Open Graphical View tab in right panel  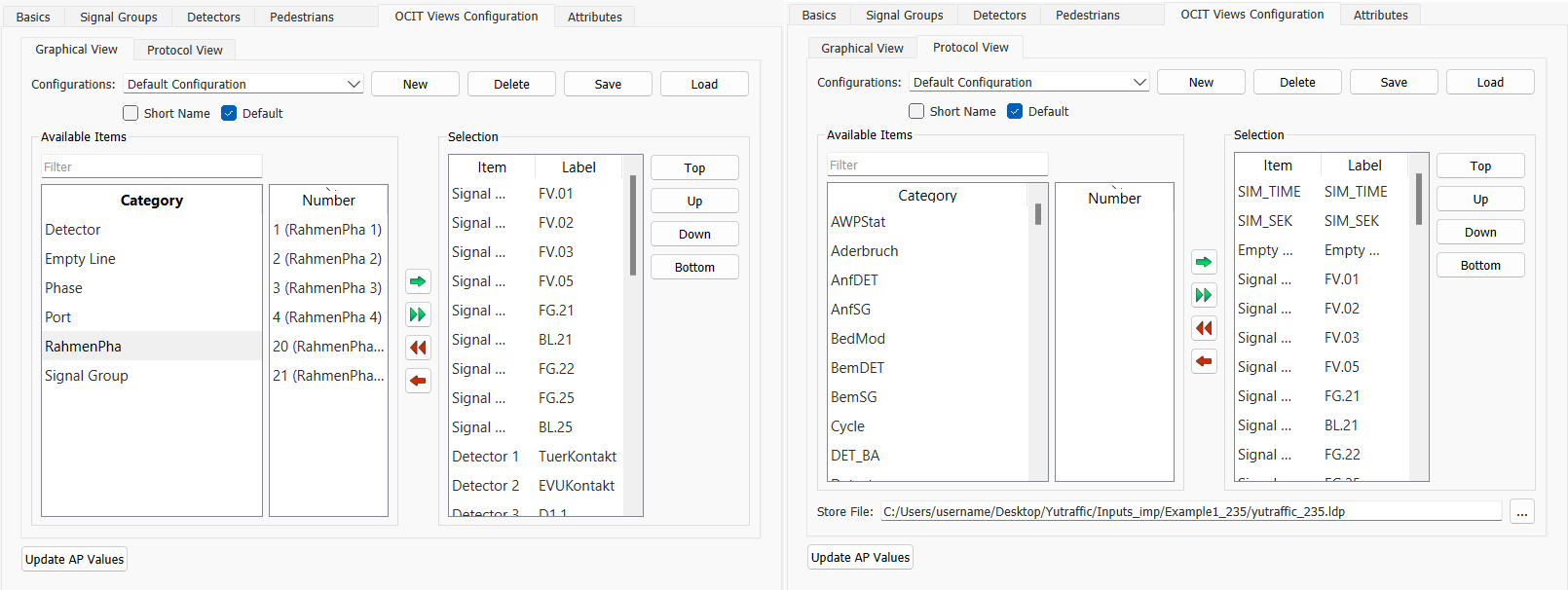click(862, 49)
